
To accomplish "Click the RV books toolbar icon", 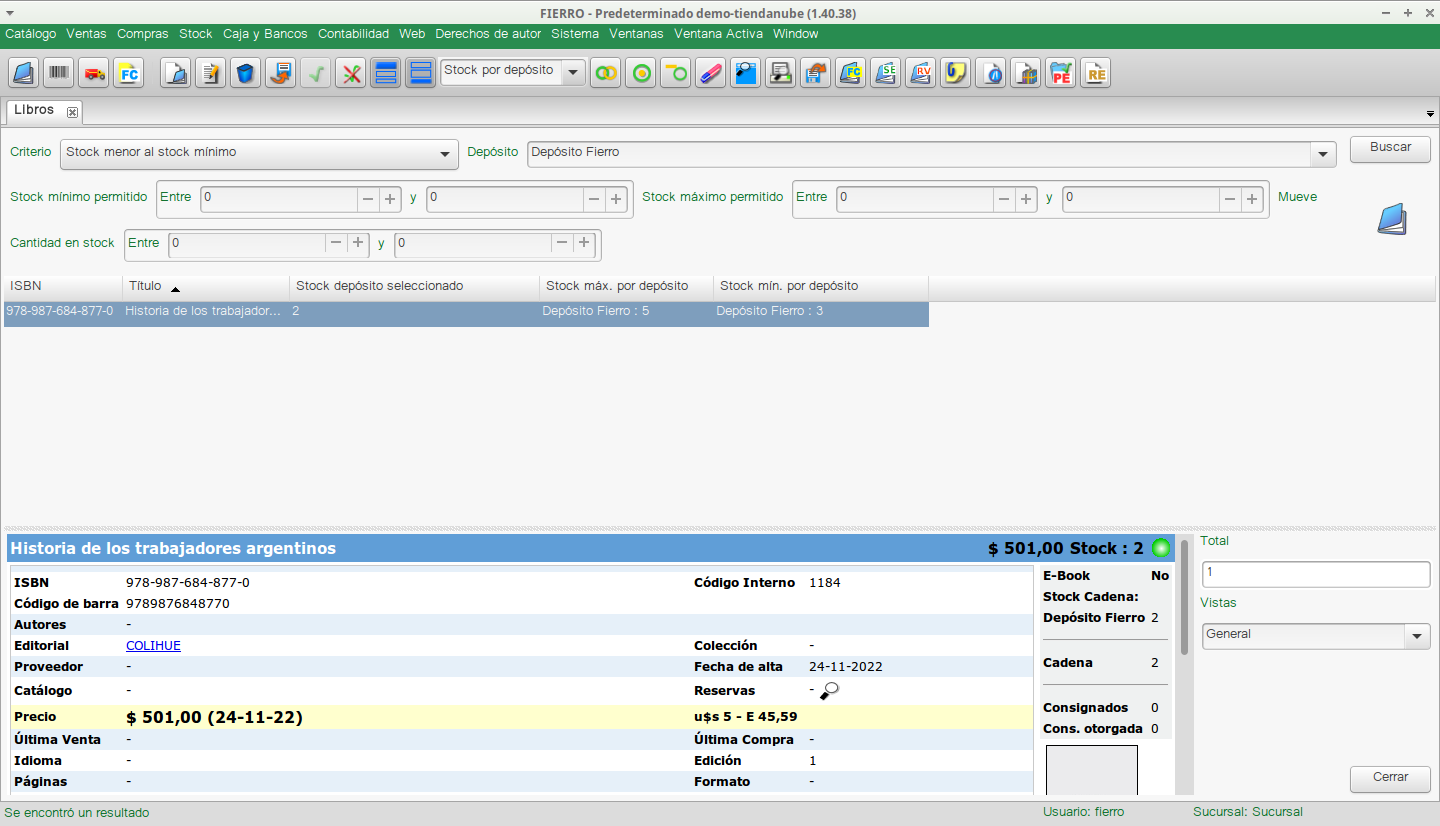I will pyautogui.click(x=920, y=73).
